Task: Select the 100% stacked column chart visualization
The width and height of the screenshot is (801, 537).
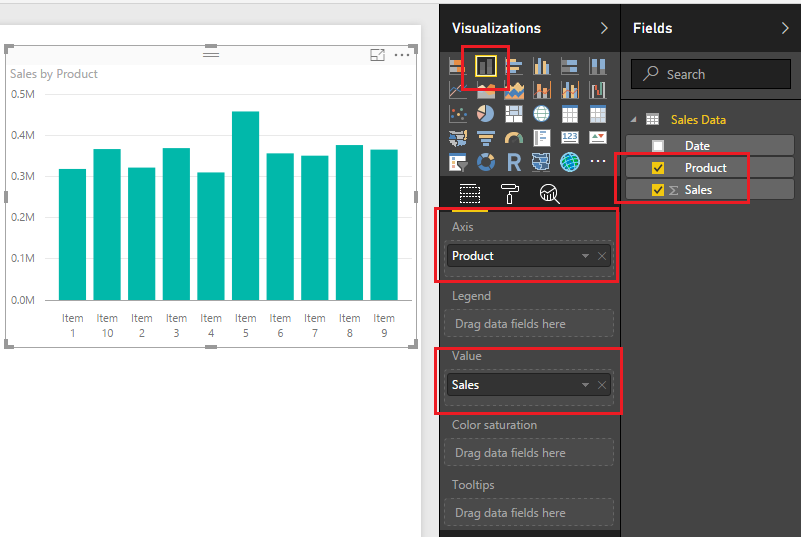Action: [x=598, y=66]
